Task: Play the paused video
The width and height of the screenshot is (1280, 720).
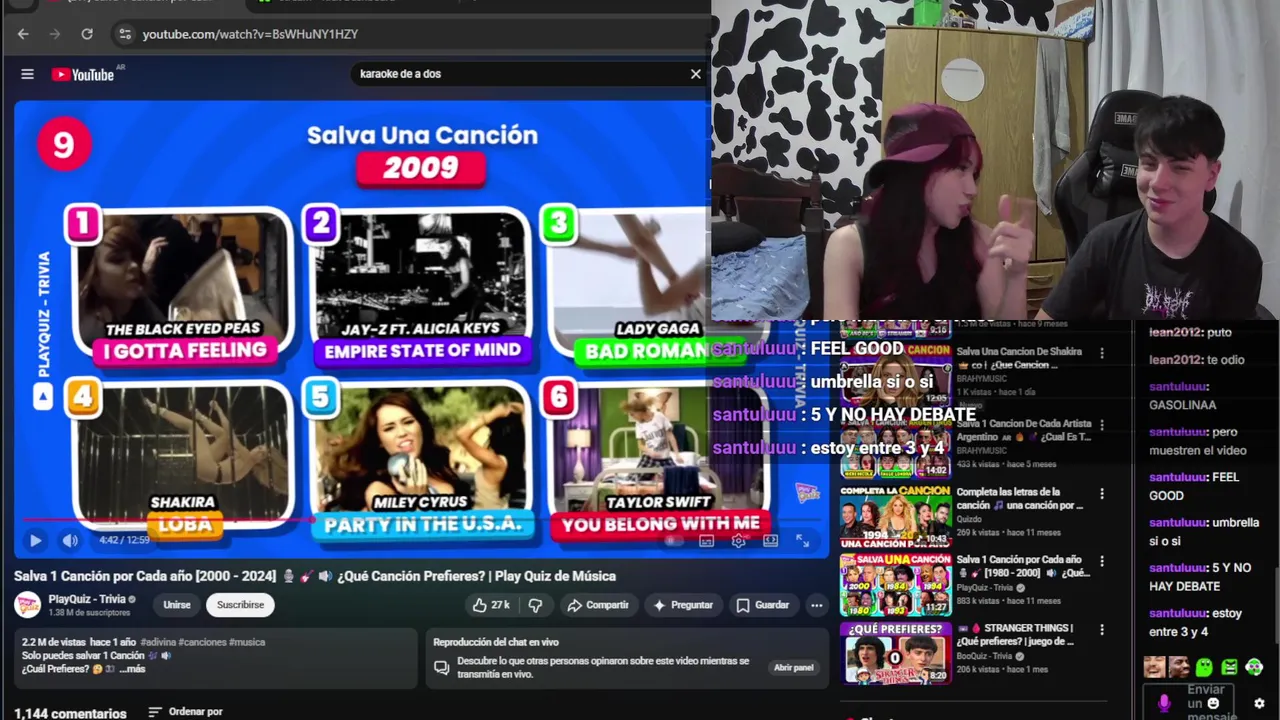Action: point(35,540)
